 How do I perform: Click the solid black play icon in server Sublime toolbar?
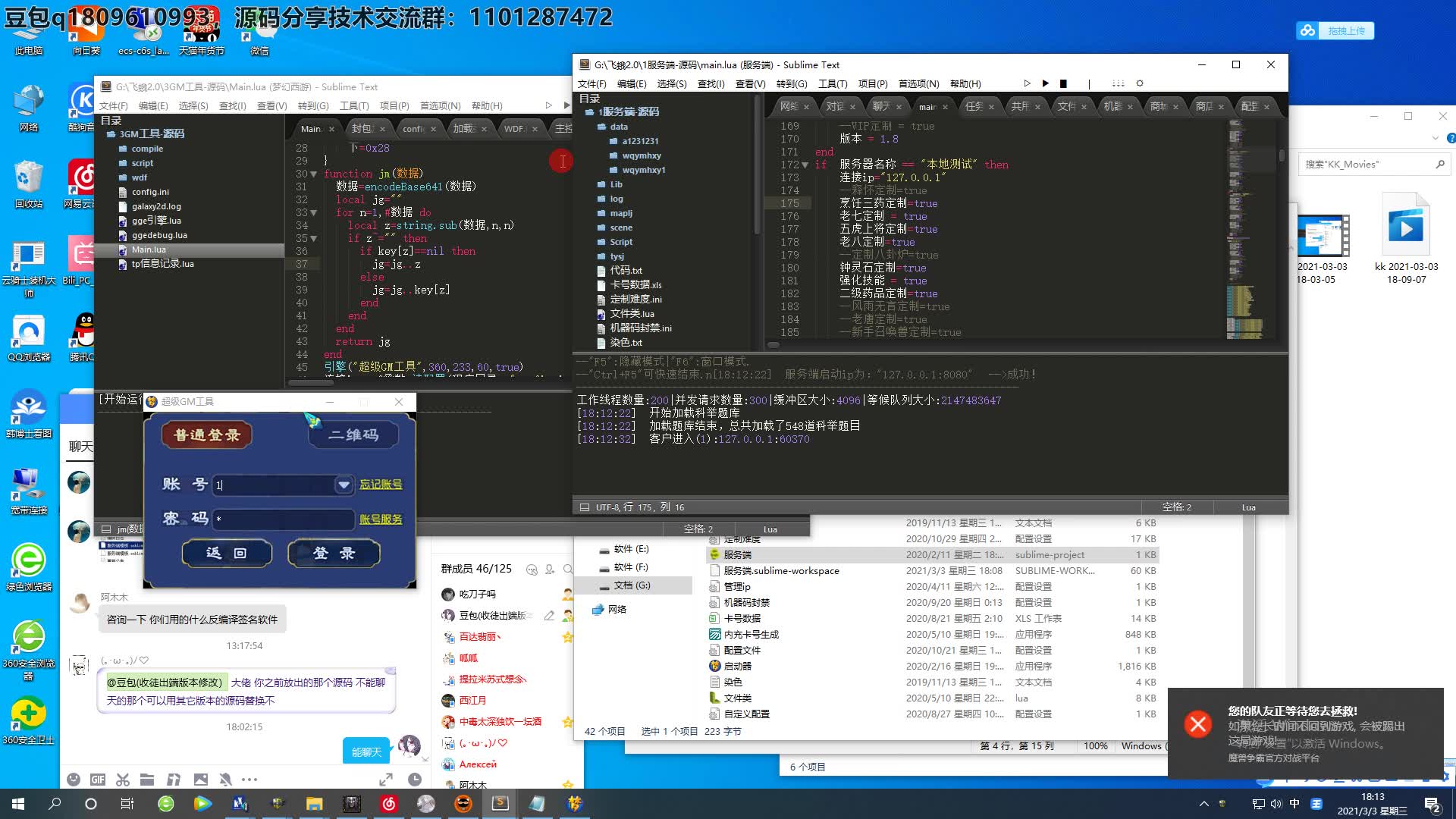pyautogui.click(x=1045, y=83)
